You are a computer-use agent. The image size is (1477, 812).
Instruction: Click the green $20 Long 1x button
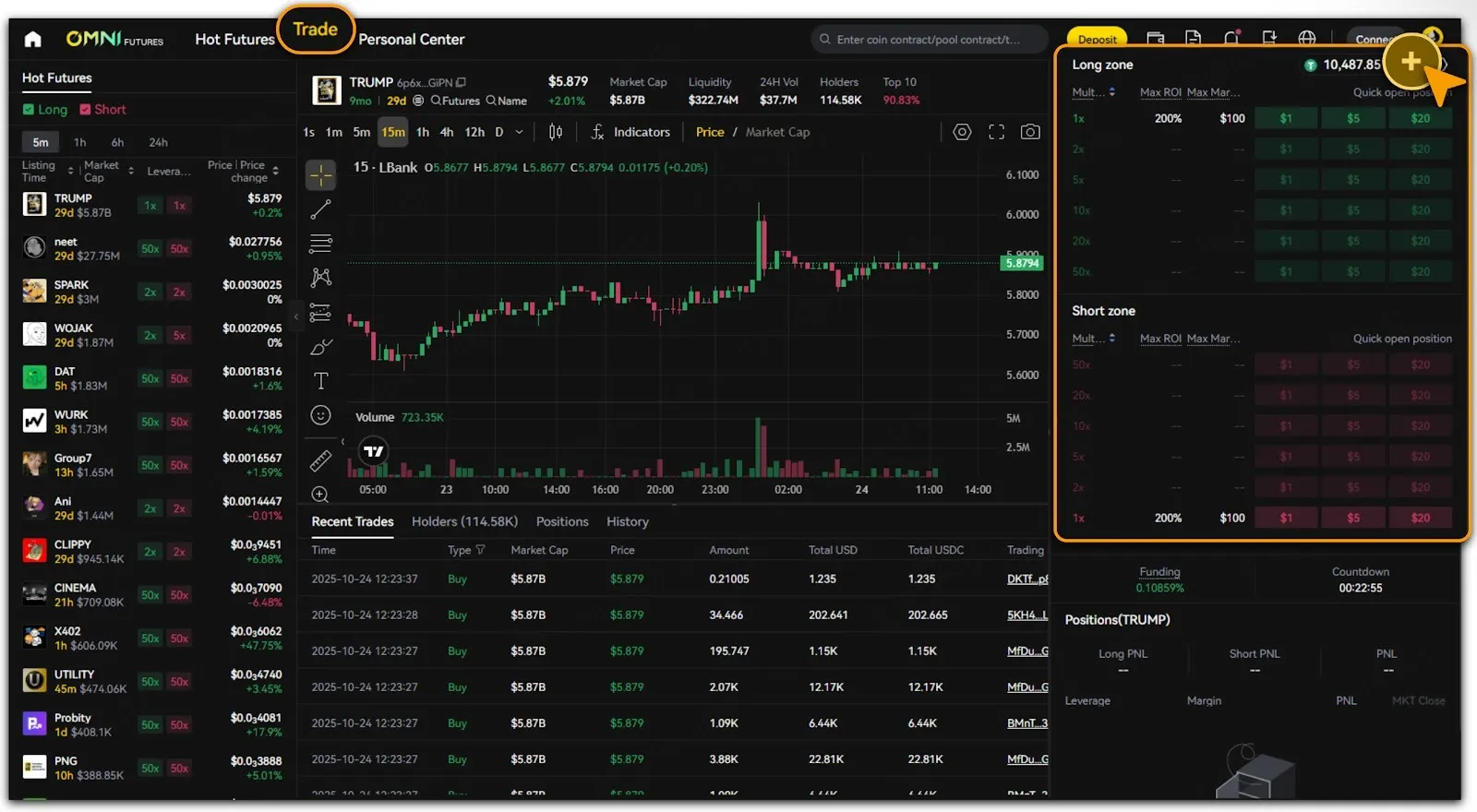(1420, 118)
